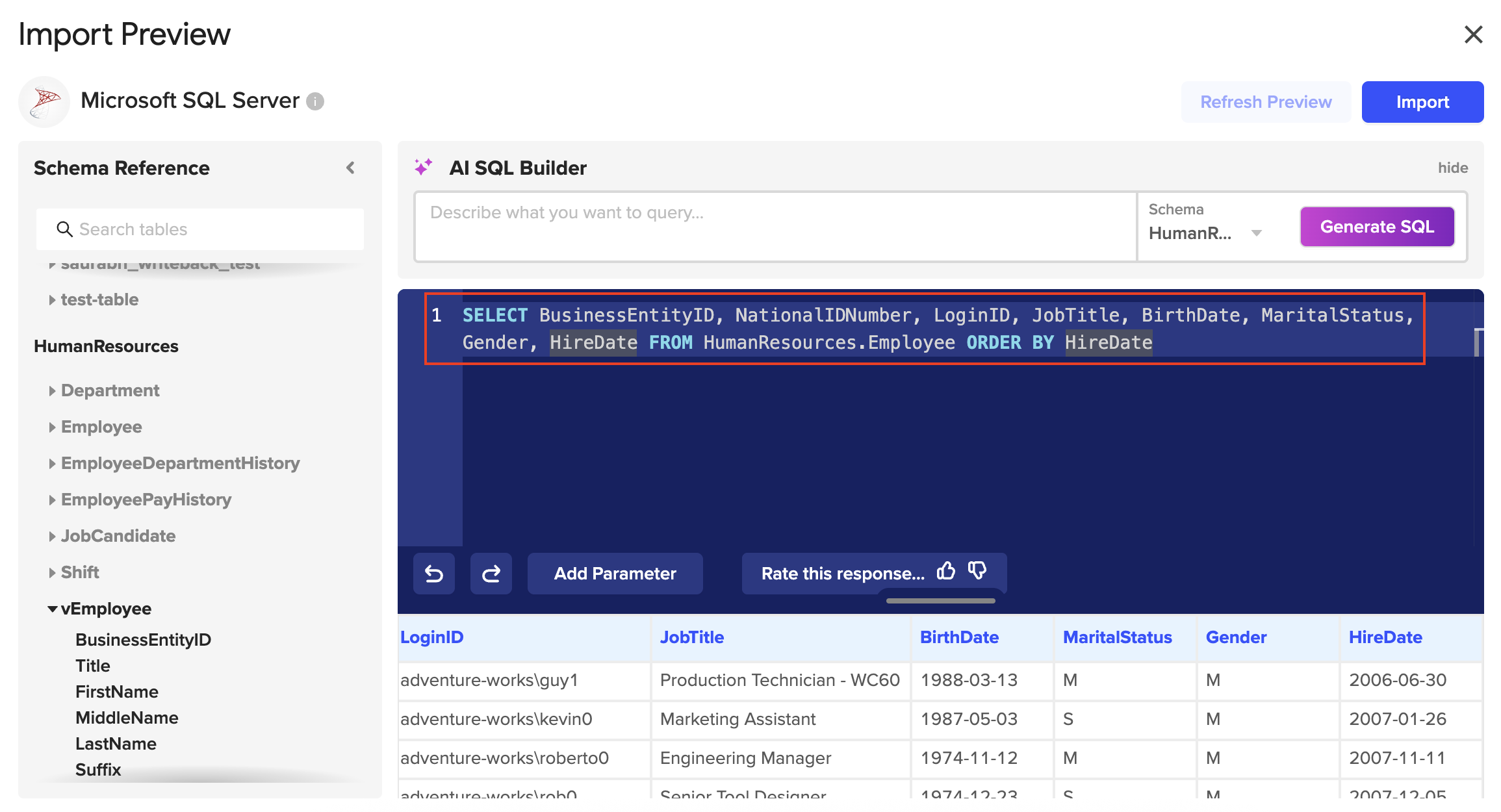Image resolution: width=1501 pixels, height=812 pixels.
Task: Hide the AI SQL Builder panel
Action: pos(1452,168)
